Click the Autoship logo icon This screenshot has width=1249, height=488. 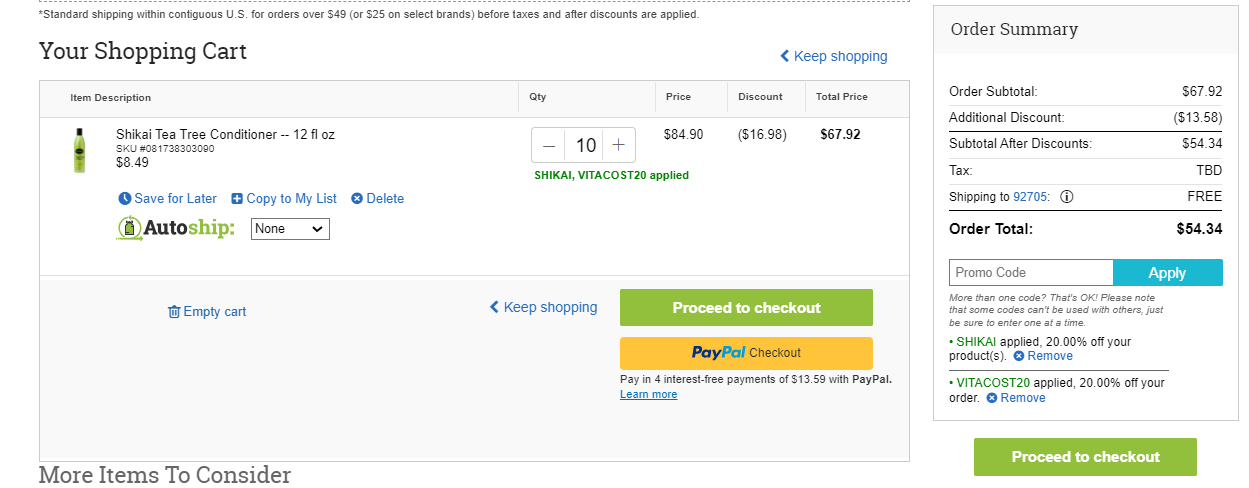click(x=130, y=229)
